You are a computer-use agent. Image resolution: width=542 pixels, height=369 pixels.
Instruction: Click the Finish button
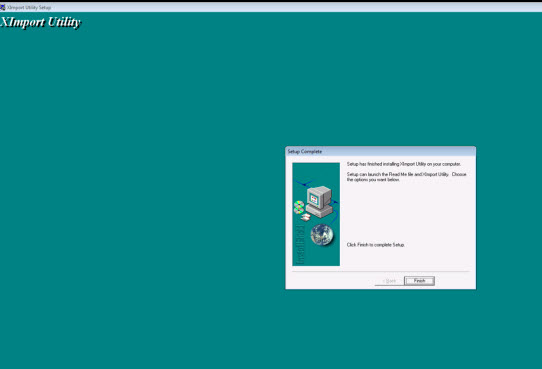pyautogui.click(x=419, y=281)
